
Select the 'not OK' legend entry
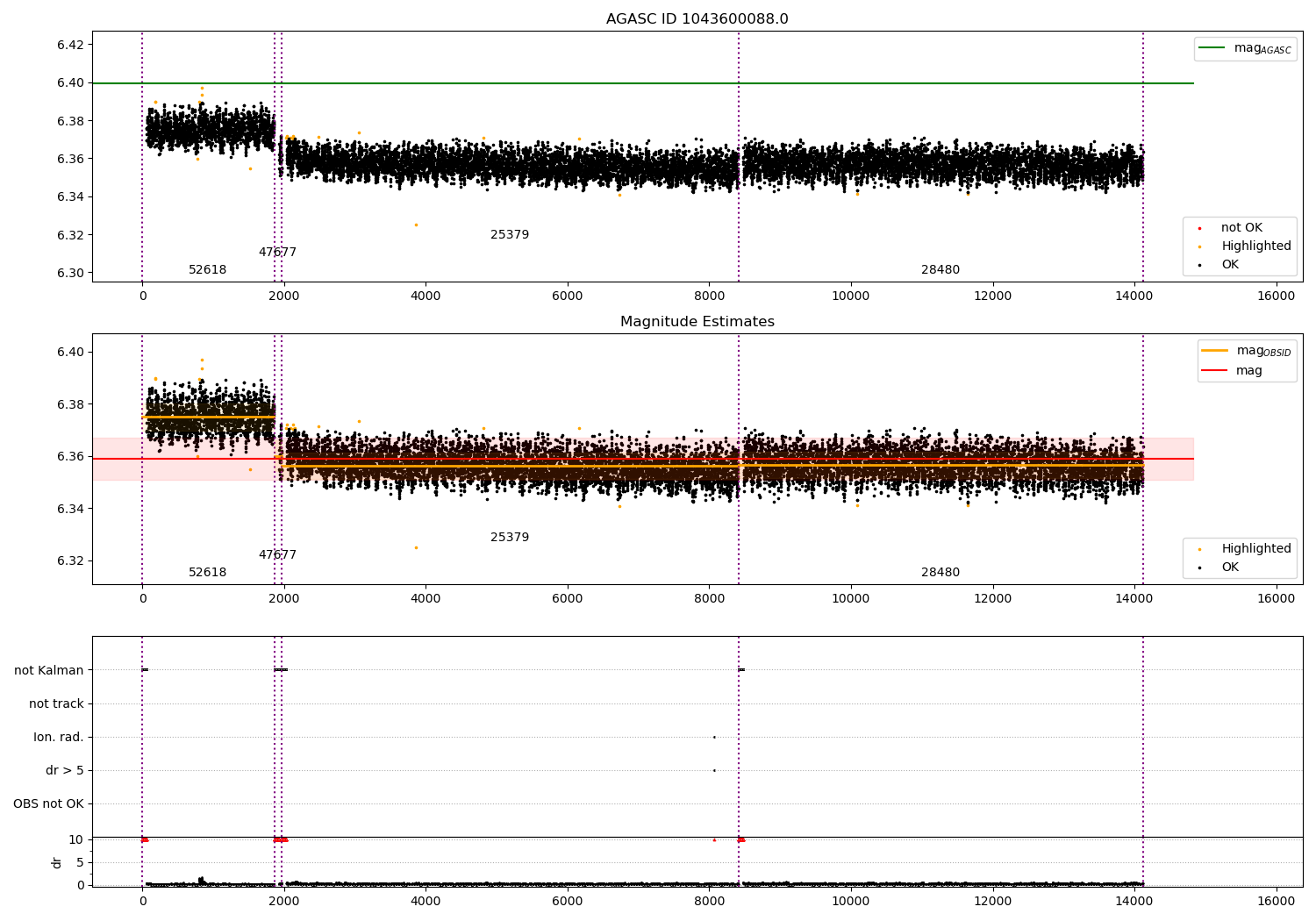click(x=1241, y=228)
